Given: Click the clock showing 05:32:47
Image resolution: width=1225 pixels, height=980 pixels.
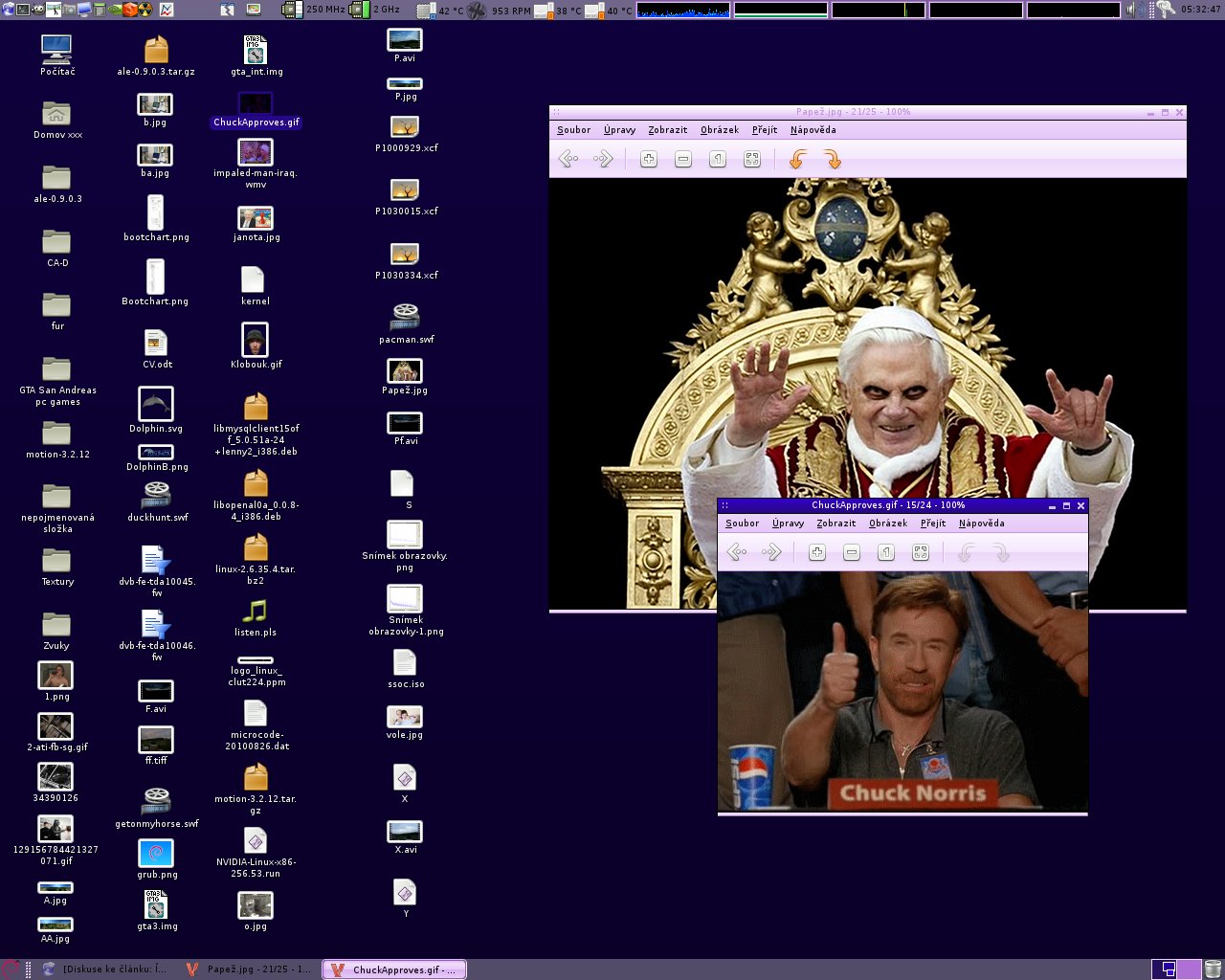Looking at the screenshot, I should 1200,10.
